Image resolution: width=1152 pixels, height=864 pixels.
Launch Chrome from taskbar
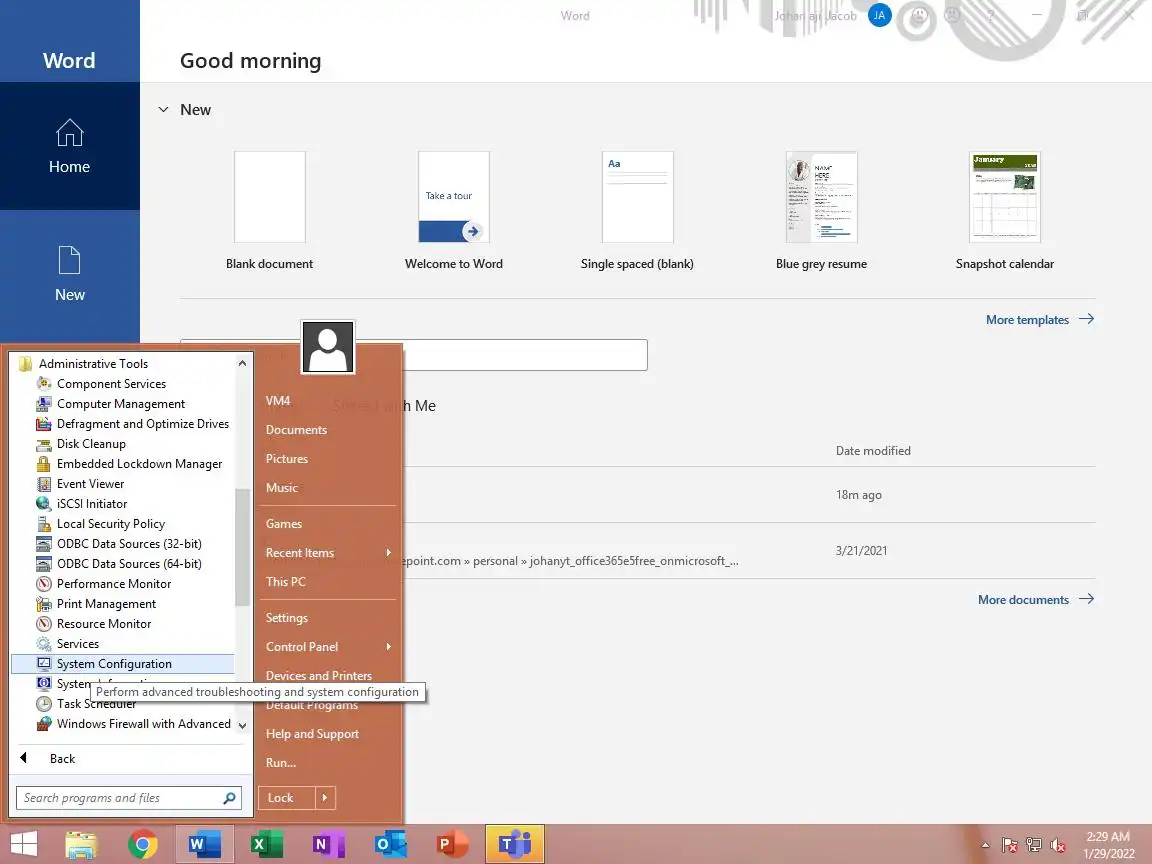pyautogui.click(x=143, y=844)
